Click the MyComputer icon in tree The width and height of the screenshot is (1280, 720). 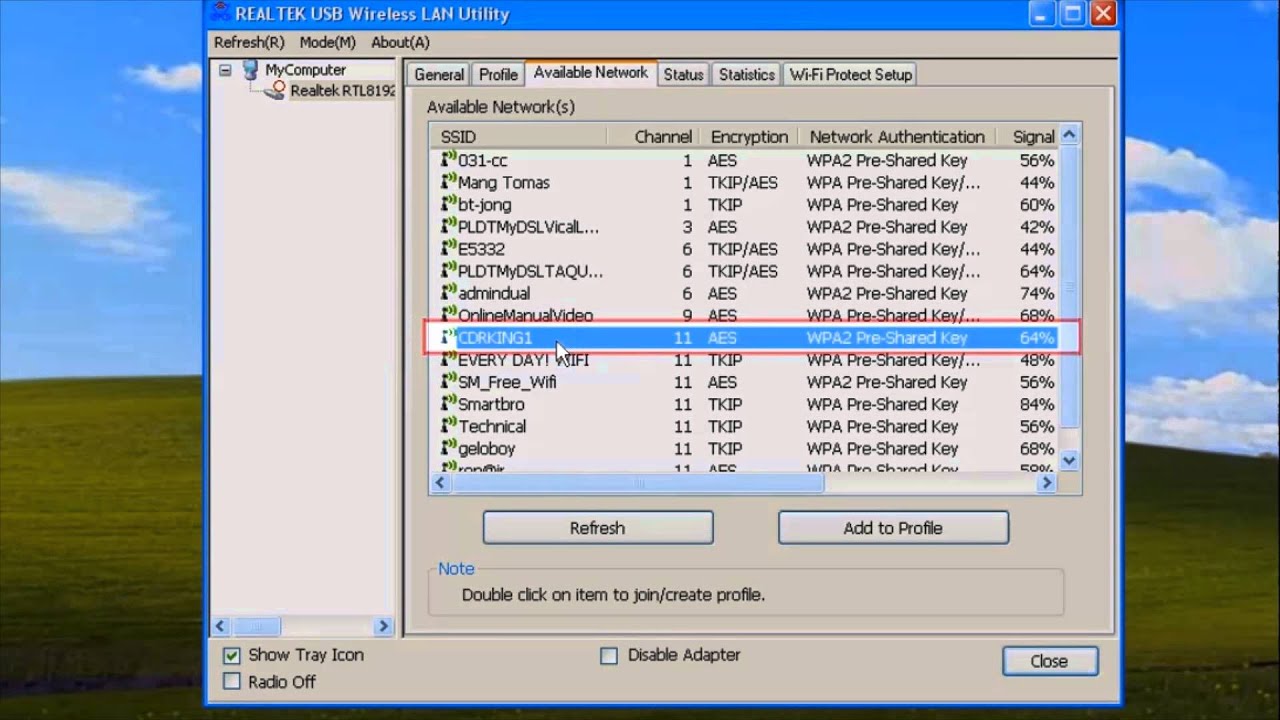pyautogui.click(x=250, y=70)
